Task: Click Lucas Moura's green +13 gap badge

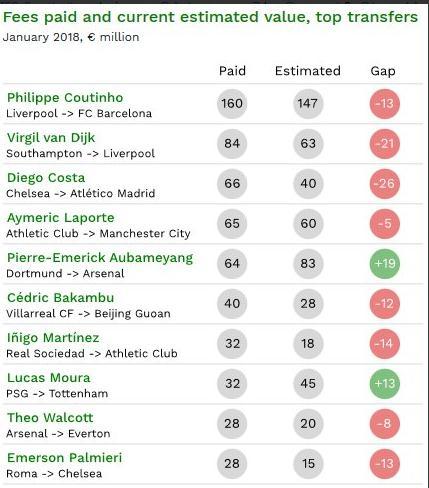Action: coord(385,384)
